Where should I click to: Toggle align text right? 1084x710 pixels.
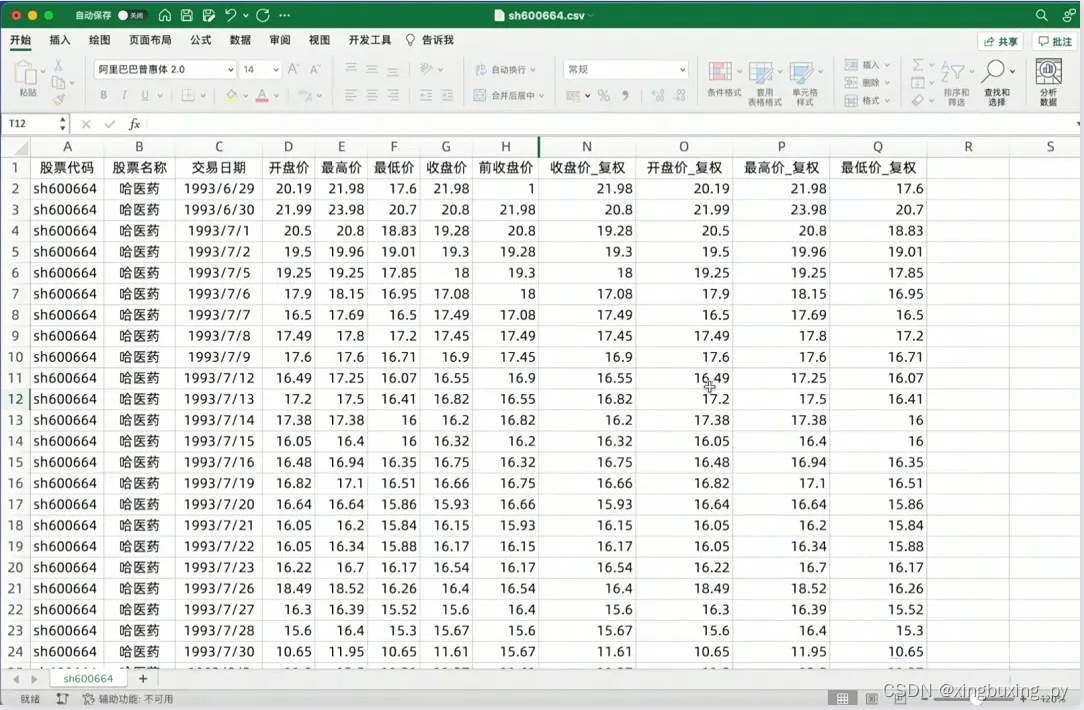tap(393, 95)
